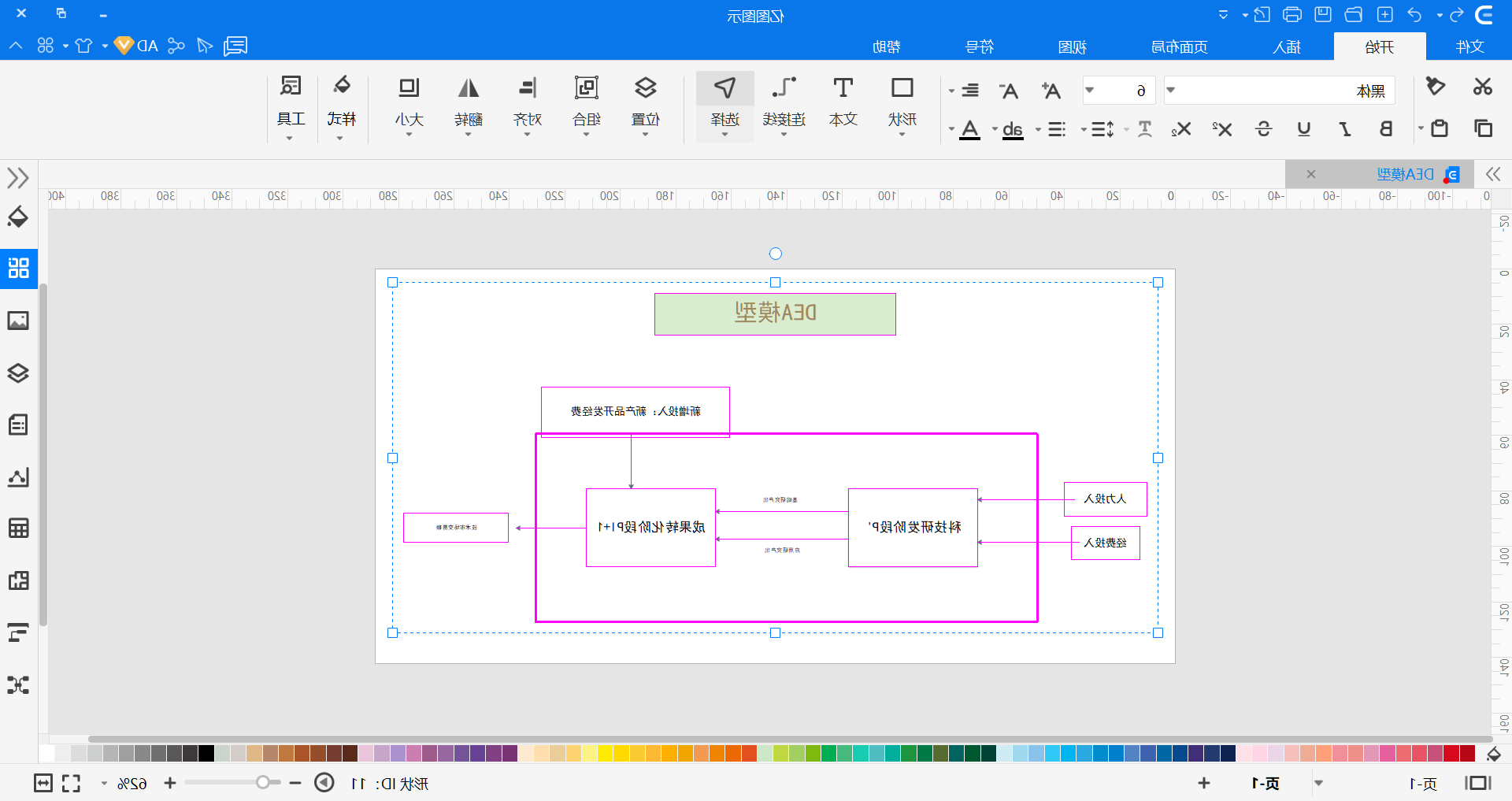This screenshot has width=1512, height=801.
Task: Switch to the 插入 Insert tab
Action: tap(1287, 46)
